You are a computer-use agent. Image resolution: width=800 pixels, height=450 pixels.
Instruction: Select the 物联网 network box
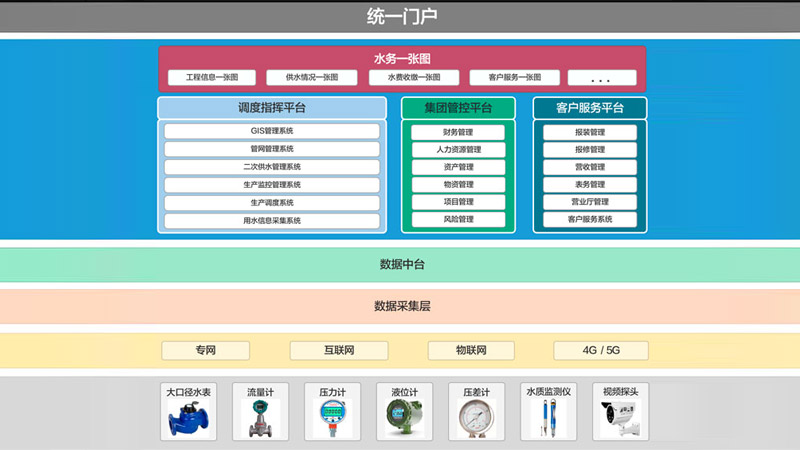(471, 350)
